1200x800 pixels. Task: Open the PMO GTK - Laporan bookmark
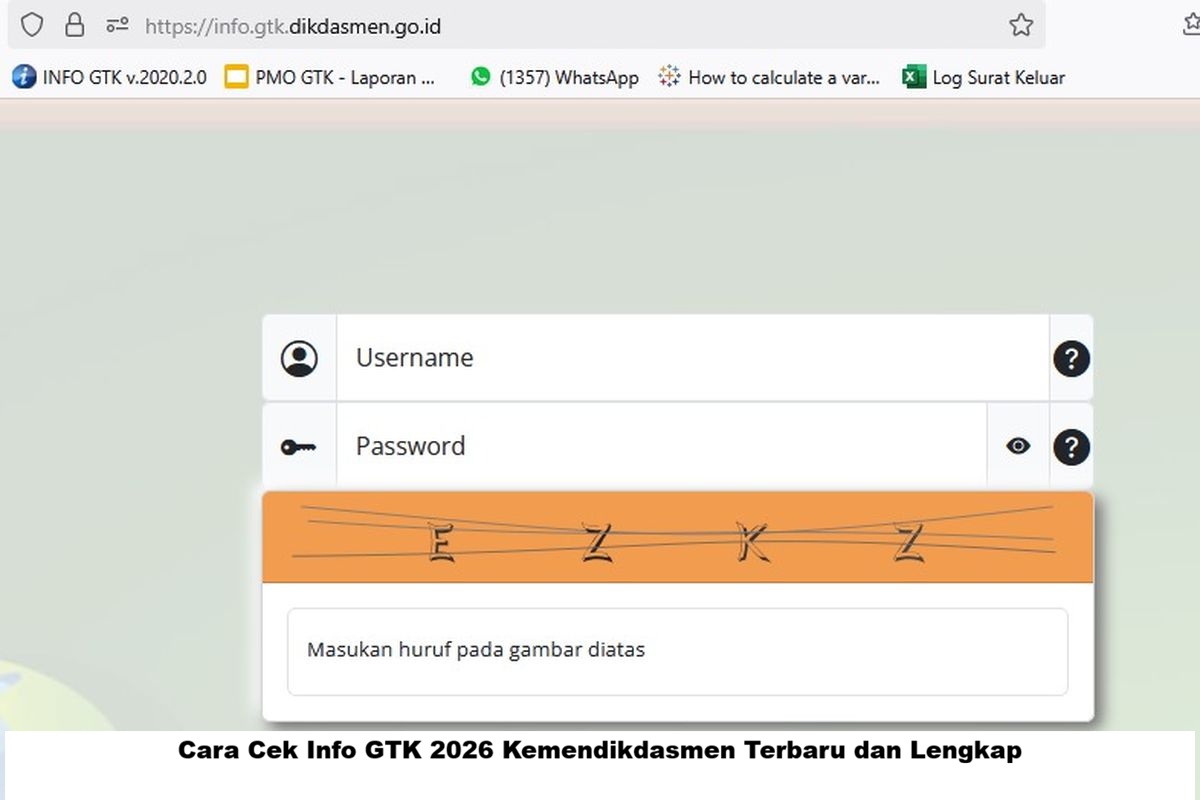331,77
